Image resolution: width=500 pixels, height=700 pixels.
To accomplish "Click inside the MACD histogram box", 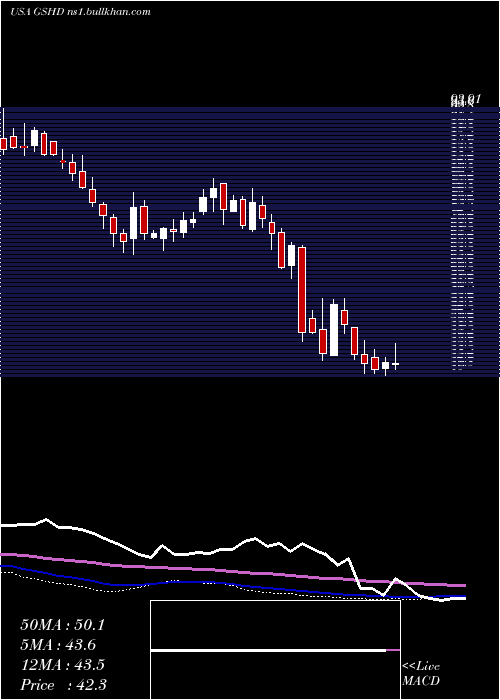I will tap(275, 650).
